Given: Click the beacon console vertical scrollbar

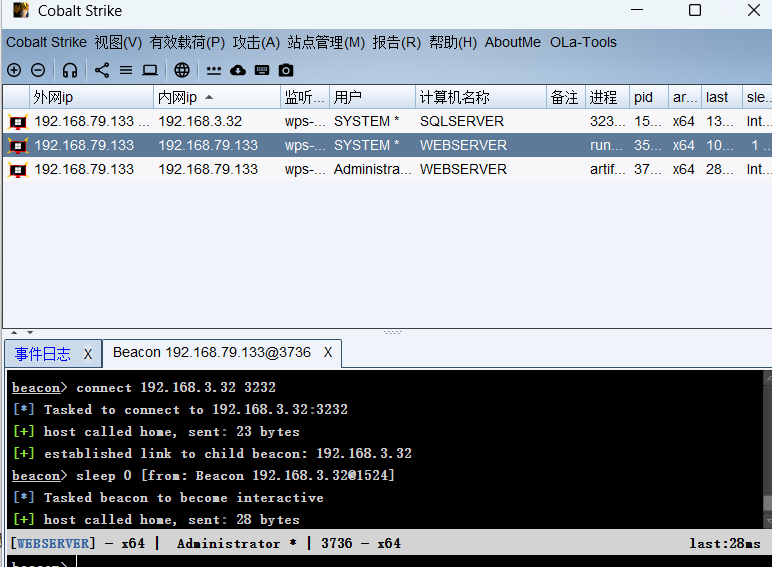Looking at the screenshot, I should [x=767, y=449].
